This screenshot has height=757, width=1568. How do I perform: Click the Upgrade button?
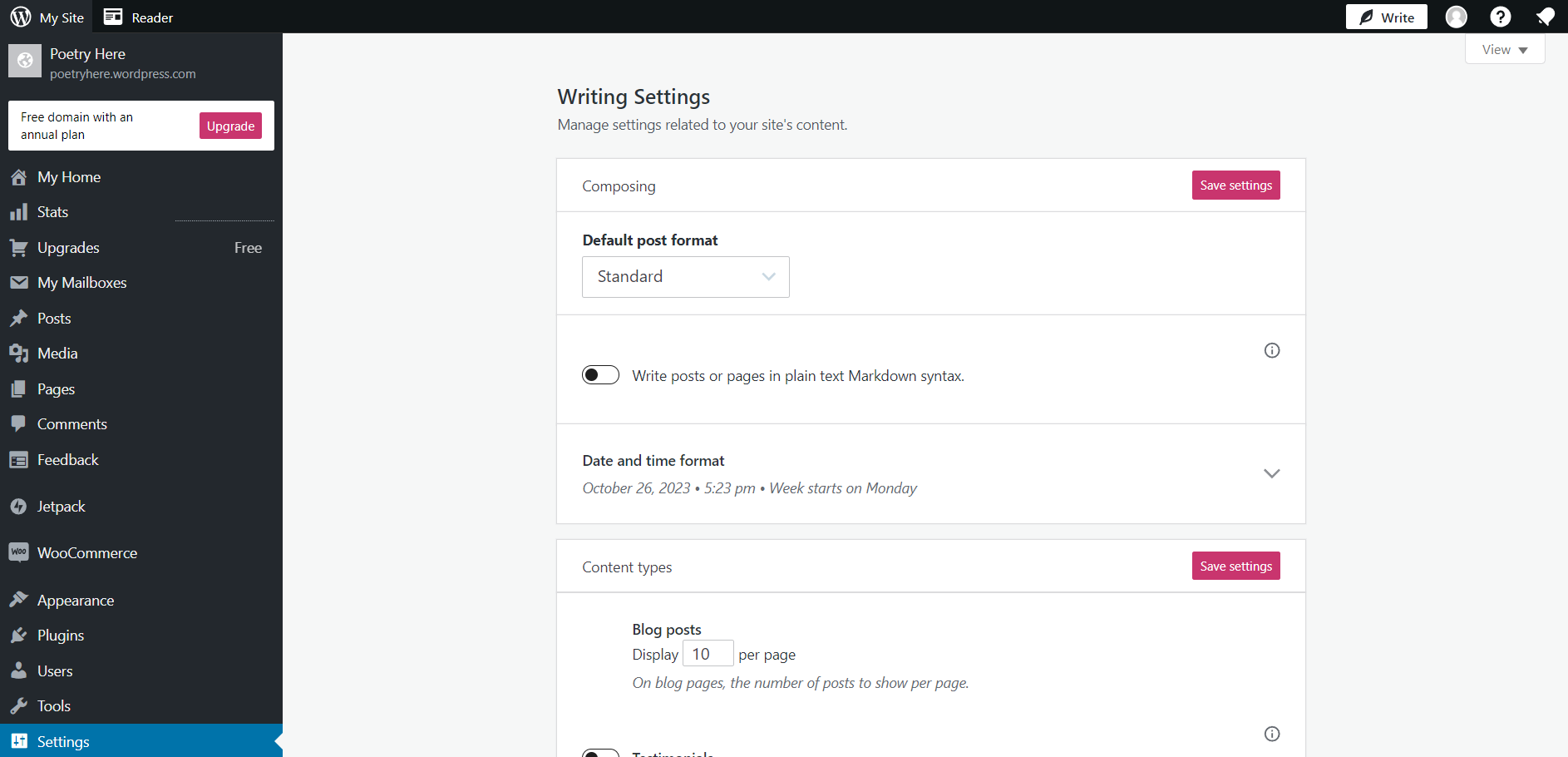coord(230,126)
